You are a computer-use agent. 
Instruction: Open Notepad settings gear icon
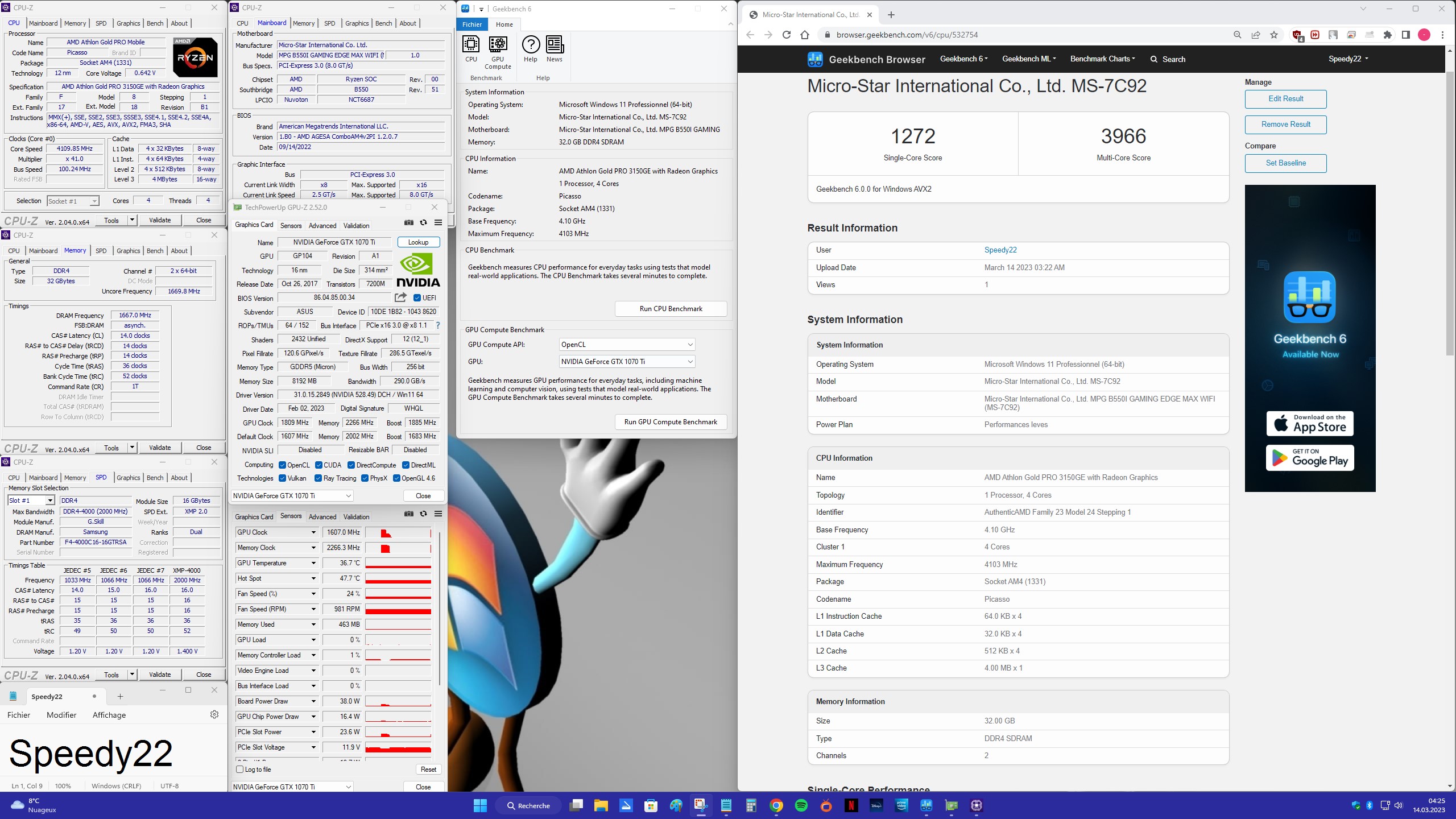pos(214,714)
